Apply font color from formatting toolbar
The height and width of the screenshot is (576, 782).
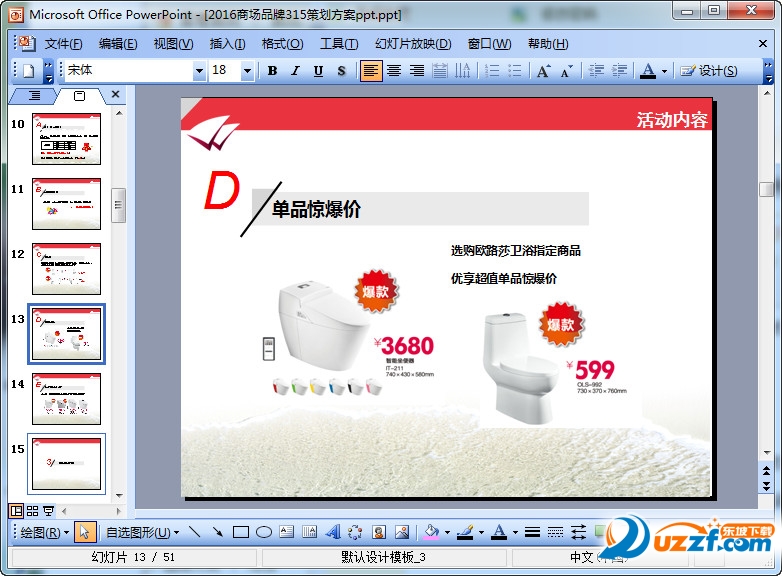648,71
